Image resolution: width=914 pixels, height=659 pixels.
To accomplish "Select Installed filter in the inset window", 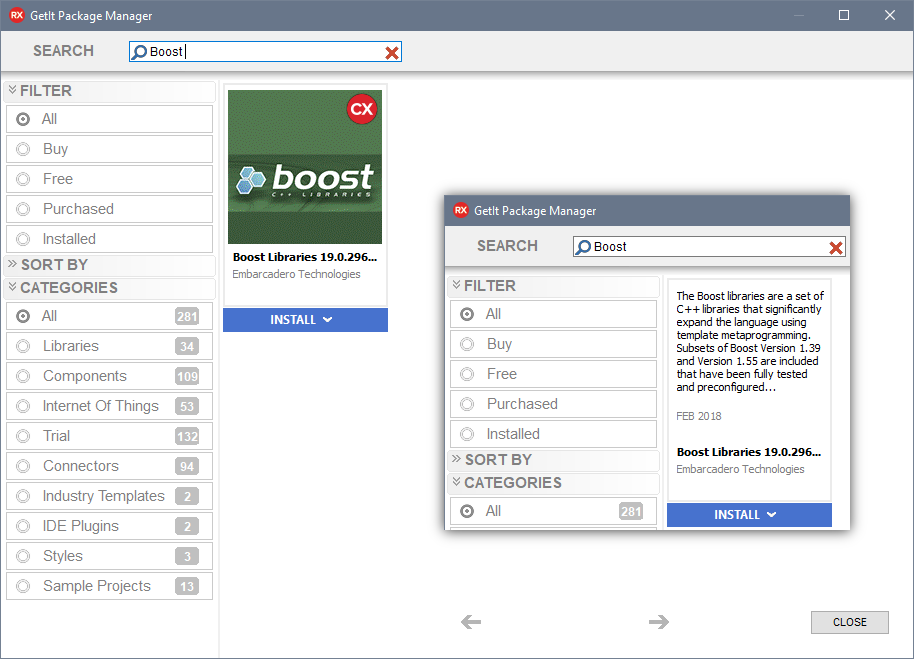I will (x=553, y=434).
